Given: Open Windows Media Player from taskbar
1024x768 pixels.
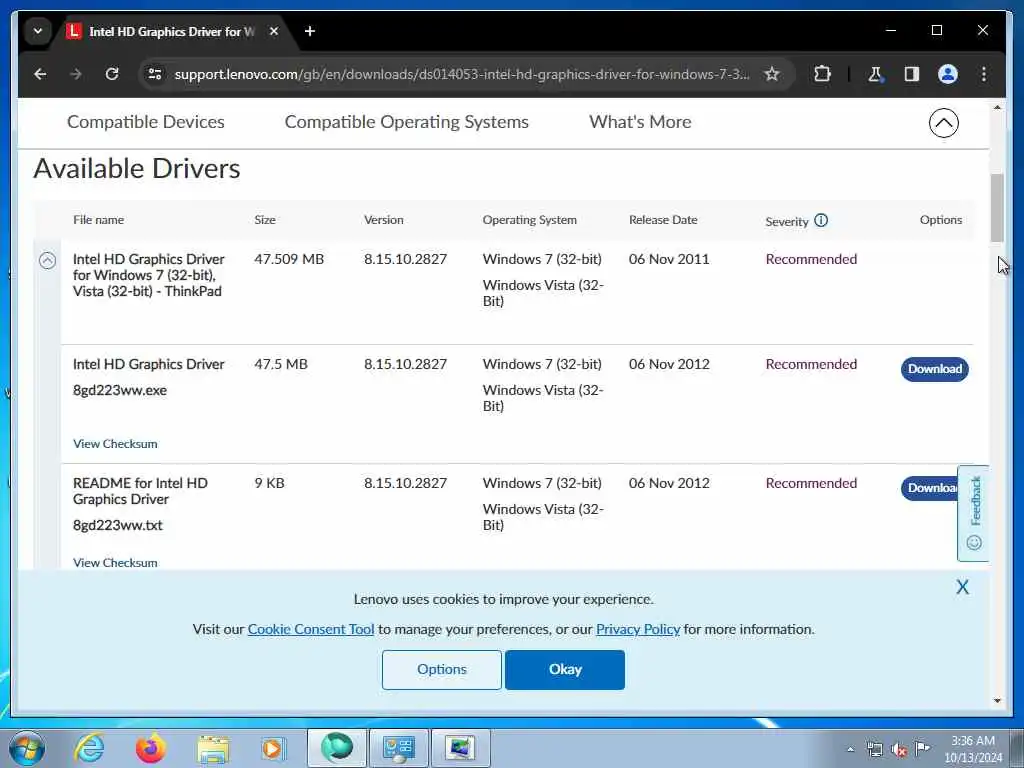Looking at the screenshot, I should point(272,748).
